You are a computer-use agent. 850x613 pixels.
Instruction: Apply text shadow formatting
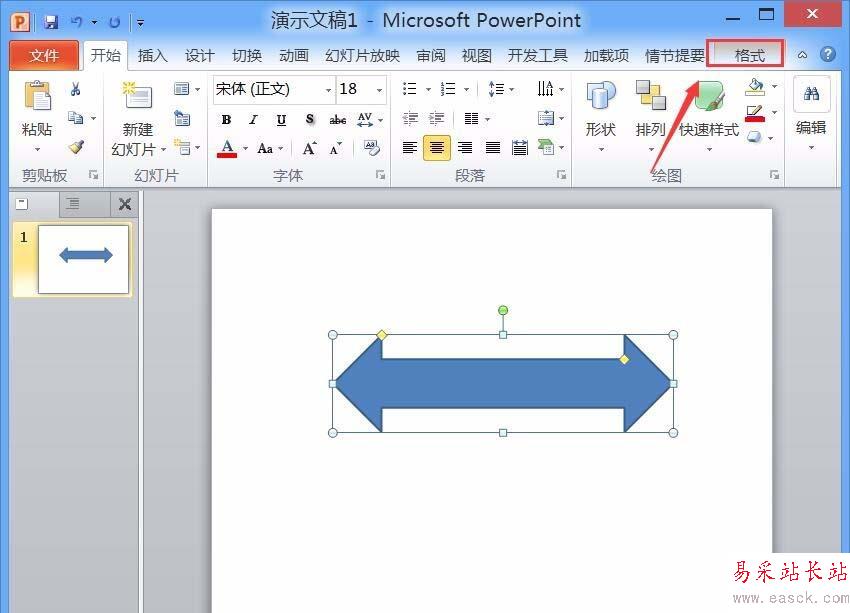coord(310,119)
